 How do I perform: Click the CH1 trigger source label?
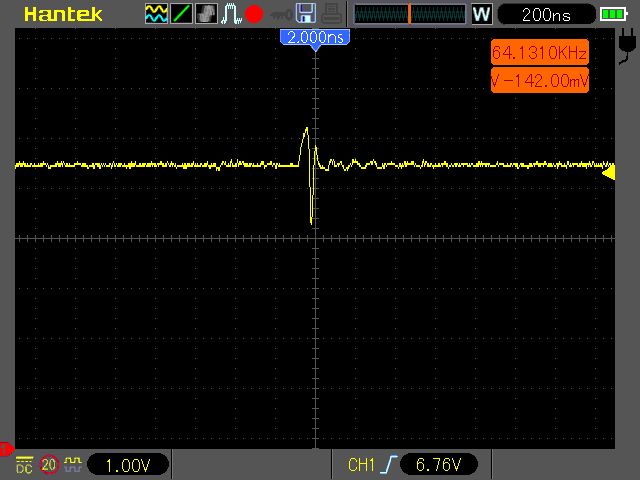(361, 465)
